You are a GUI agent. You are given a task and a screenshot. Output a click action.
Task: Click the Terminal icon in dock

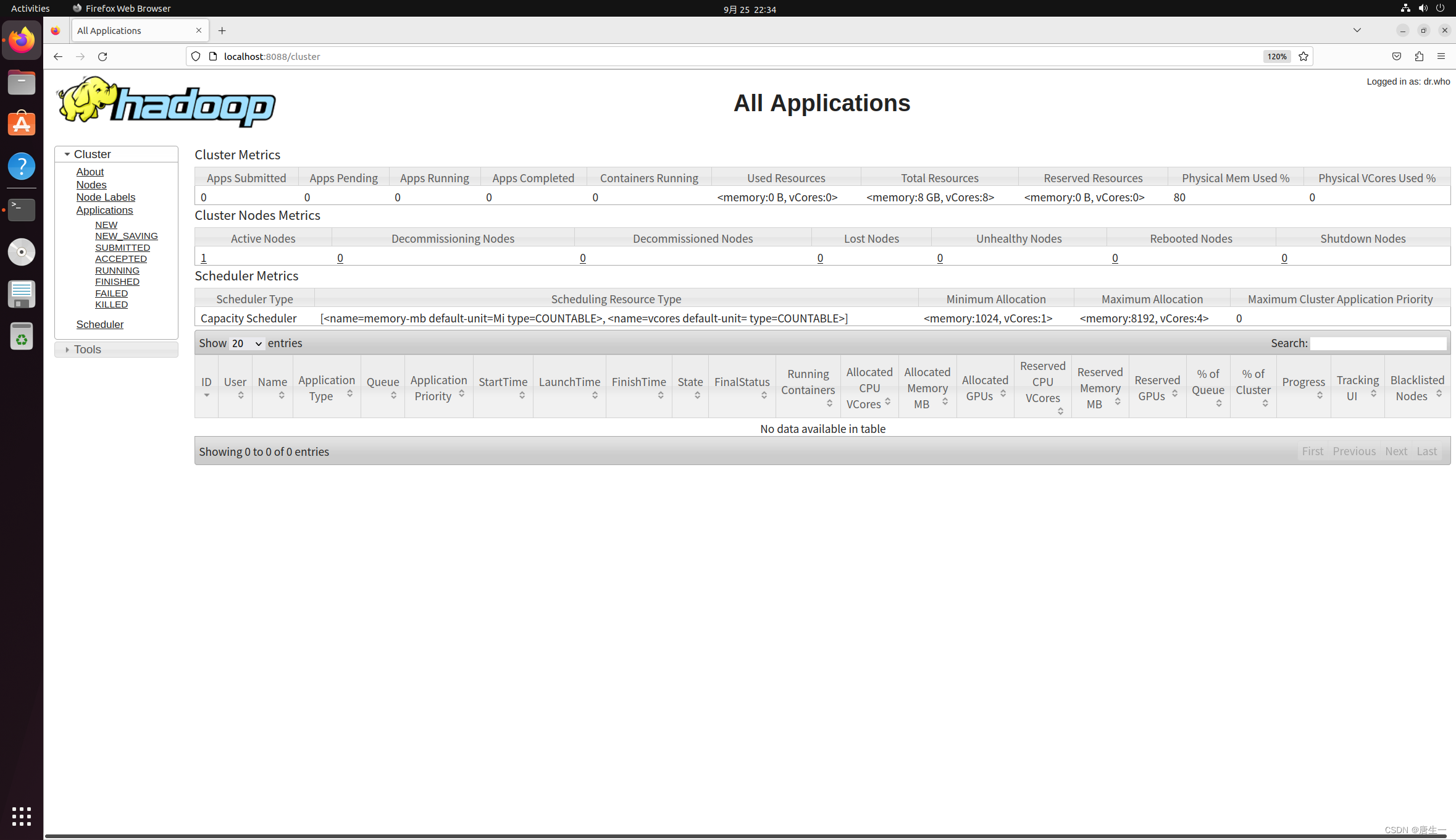[22, 209]
